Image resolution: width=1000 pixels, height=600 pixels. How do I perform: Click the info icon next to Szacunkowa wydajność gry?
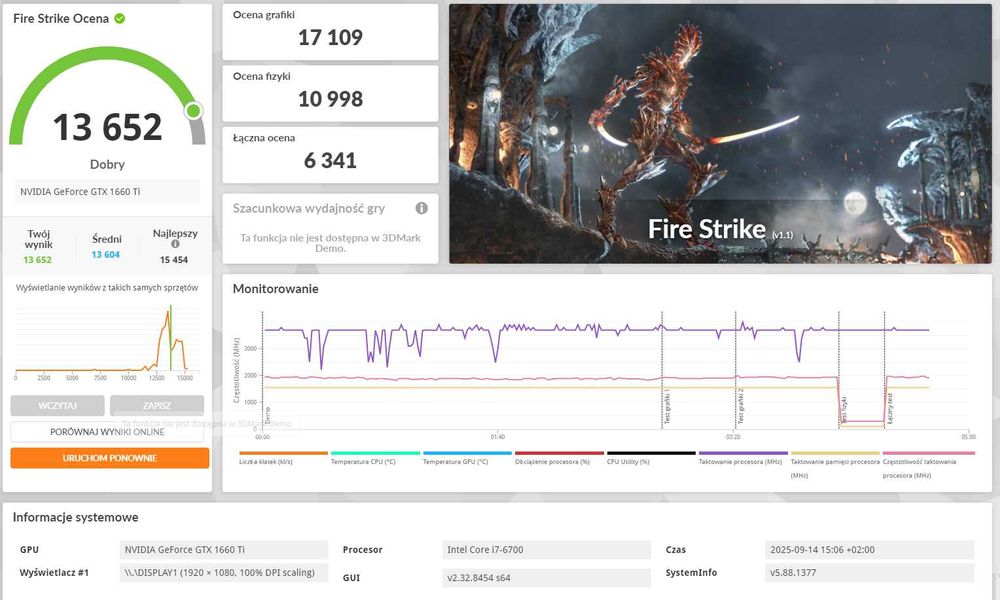[x=422, y=208]
